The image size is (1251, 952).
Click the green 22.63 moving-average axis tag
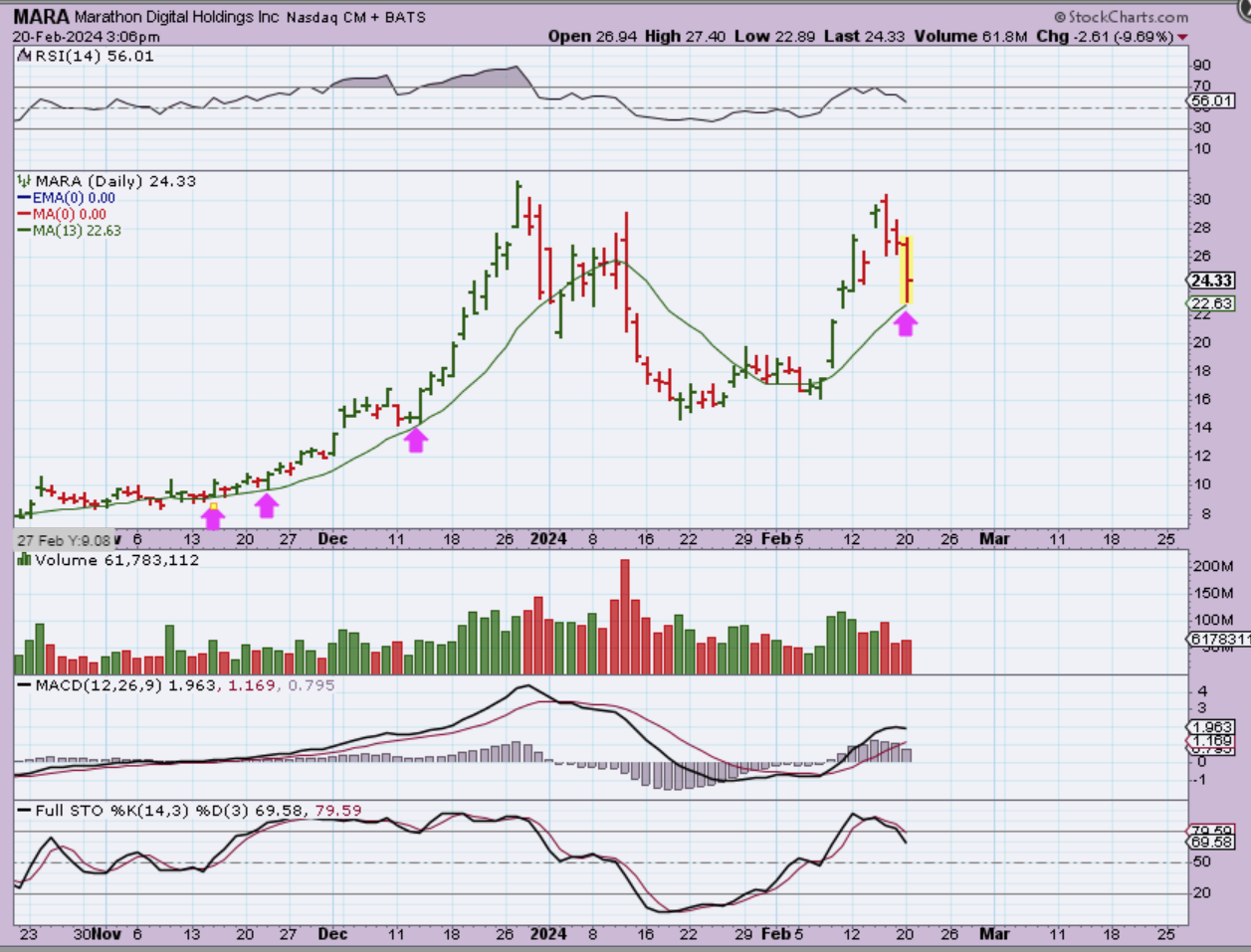coord(1211,303)
